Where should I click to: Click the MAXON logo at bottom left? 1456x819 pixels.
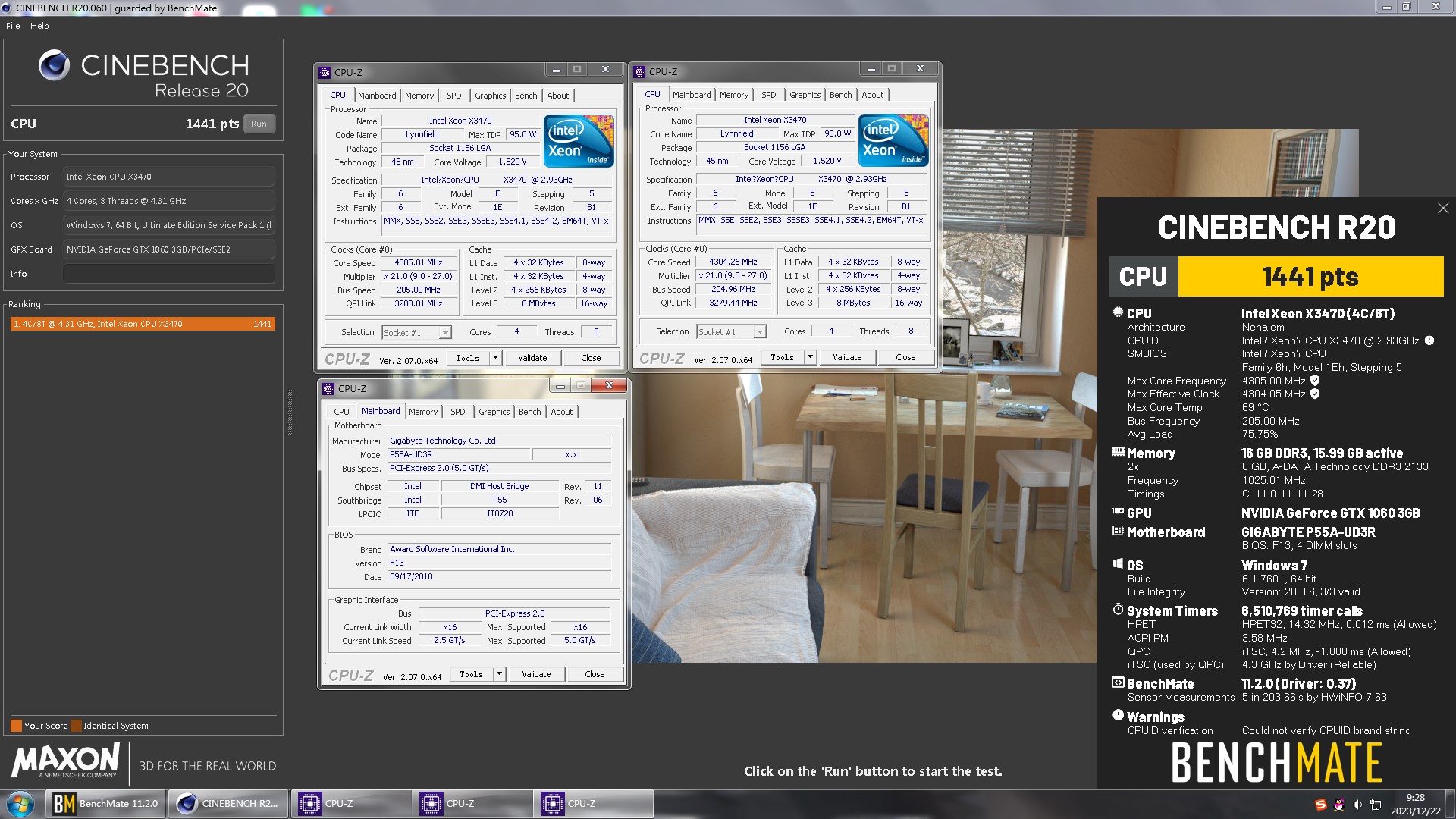(65, 761)
